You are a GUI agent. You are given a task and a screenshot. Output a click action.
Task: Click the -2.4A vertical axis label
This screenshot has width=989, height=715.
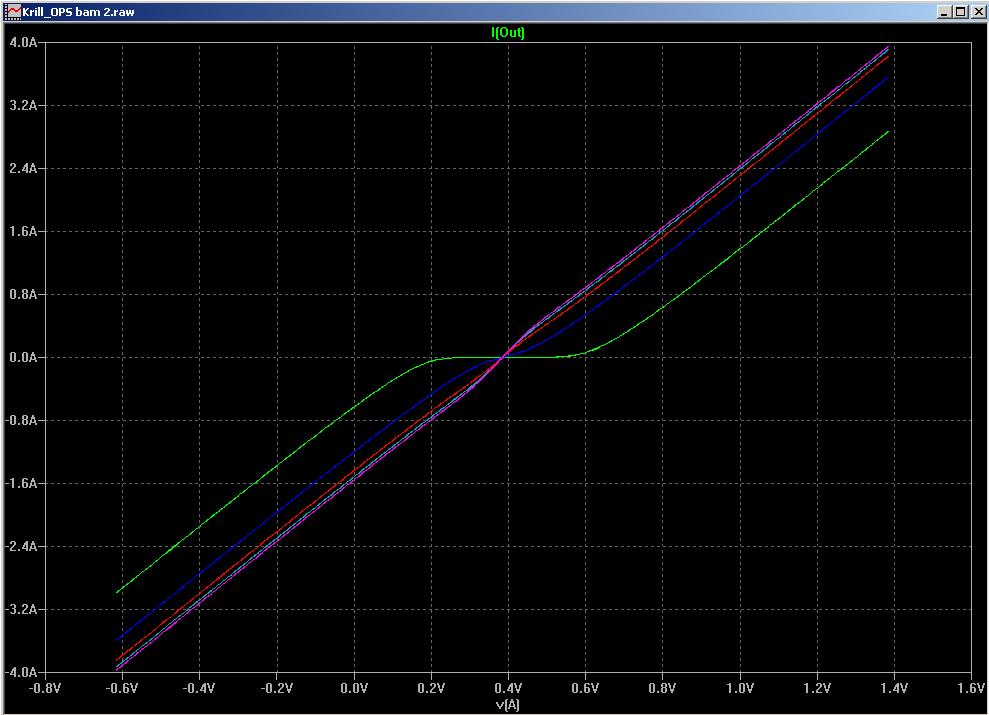click(x=21, y=547)
